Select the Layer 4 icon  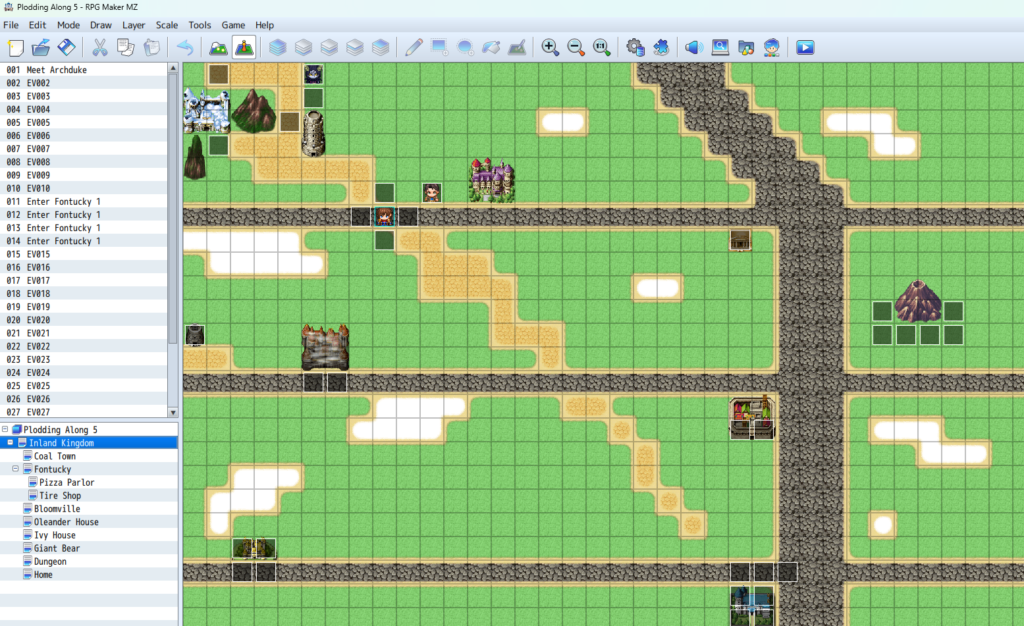(381, 48)
